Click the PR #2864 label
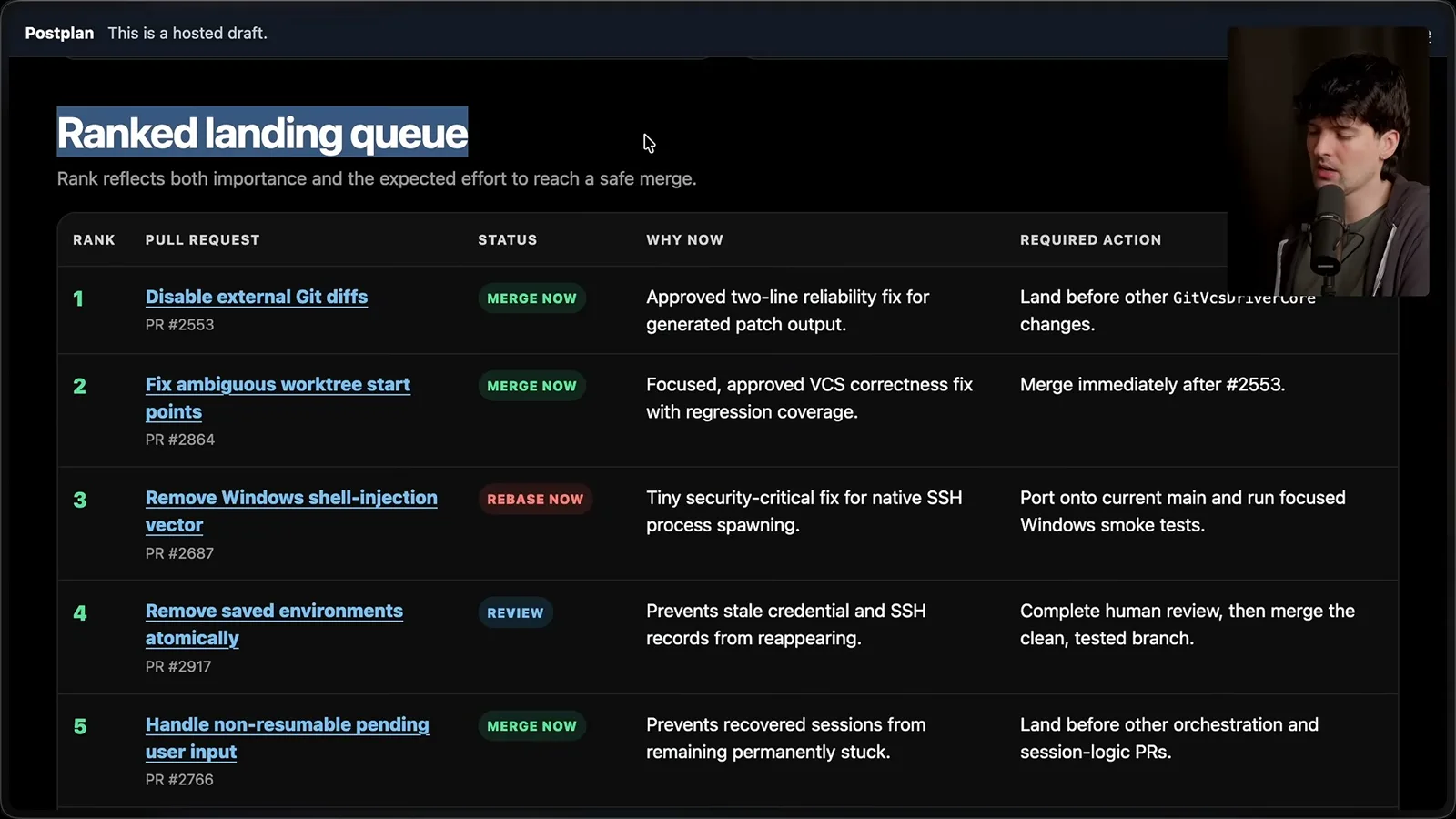 click(180, 440)
